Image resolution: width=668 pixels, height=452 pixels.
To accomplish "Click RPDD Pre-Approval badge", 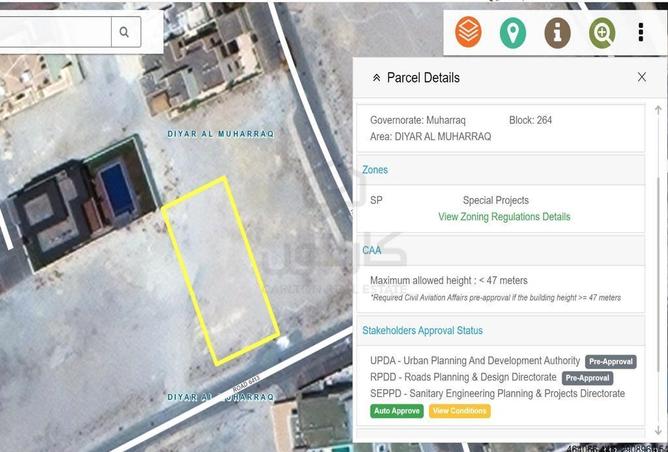I will click(587, 378).
